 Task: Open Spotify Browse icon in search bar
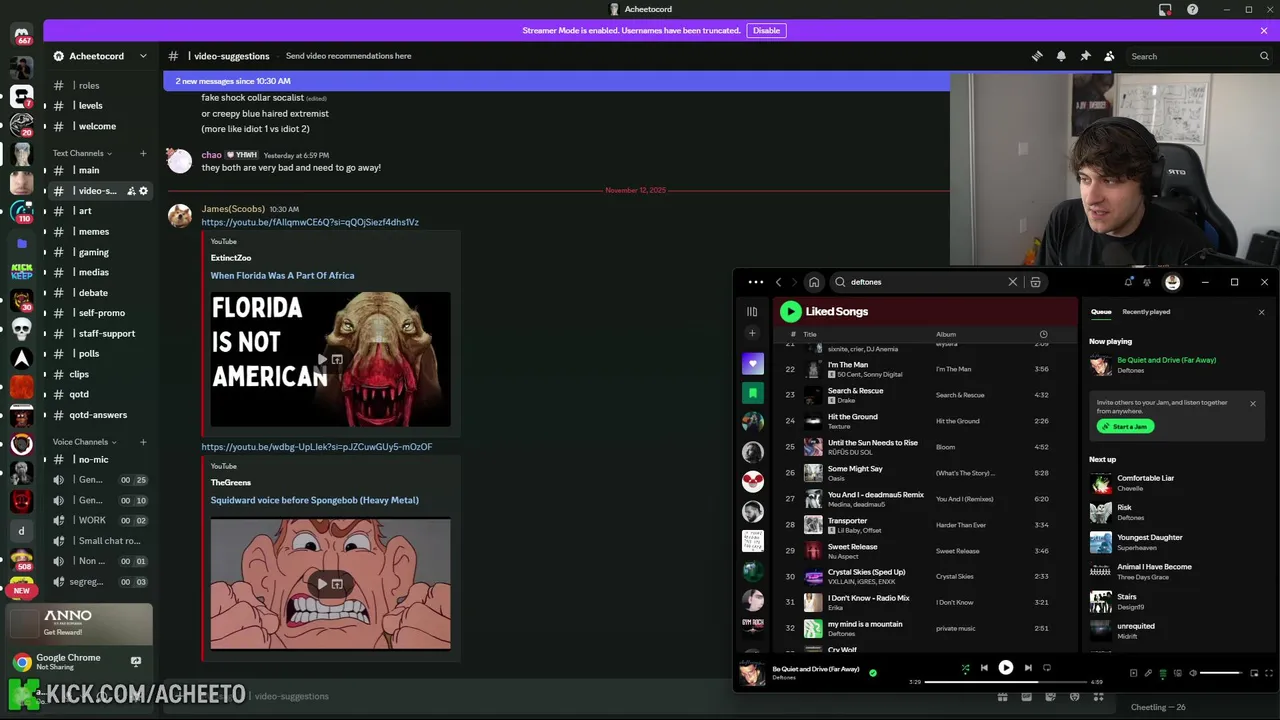1035,282
